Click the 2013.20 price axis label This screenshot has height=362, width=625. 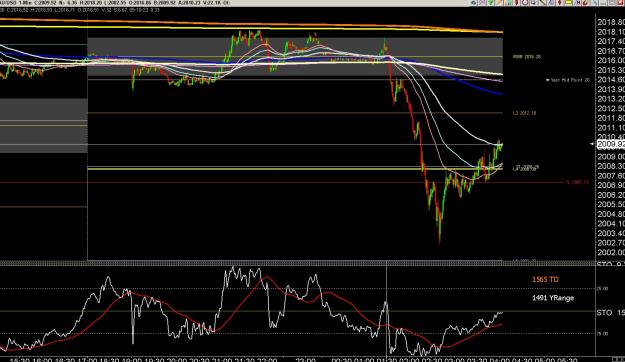point(611,99)
